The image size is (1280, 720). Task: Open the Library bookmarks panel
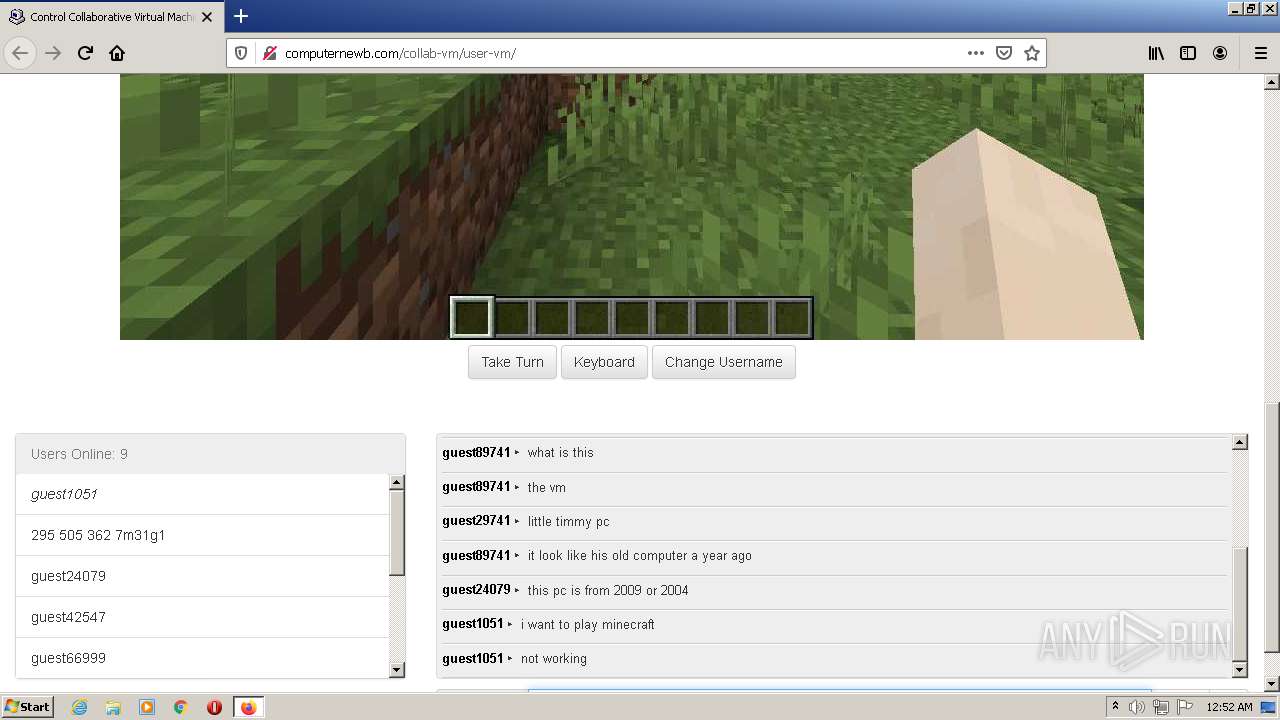tap(1156, 53)
